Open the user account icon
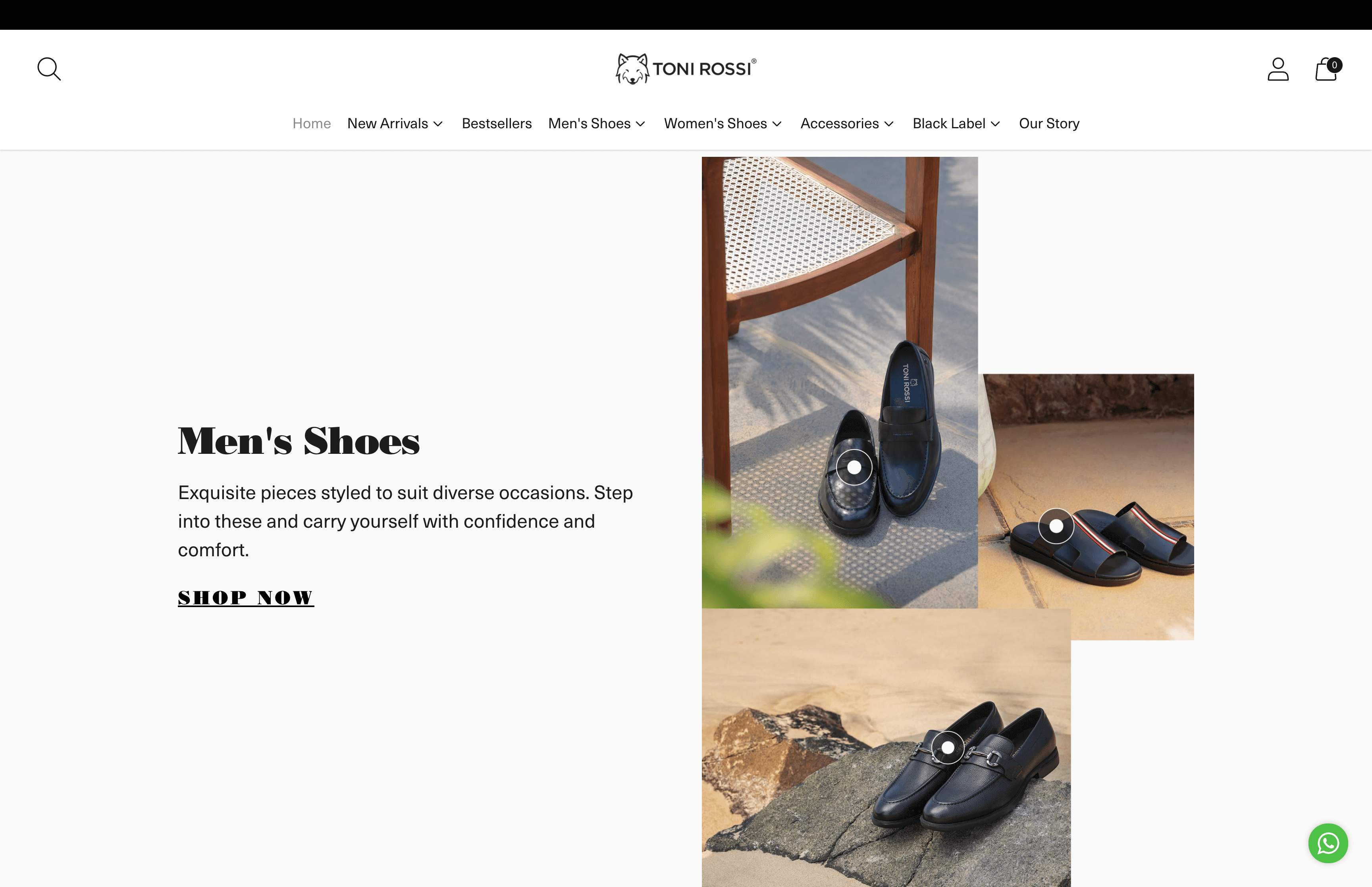The image size is (1372, 887). pyautogui.click(x=1278, y=69)
